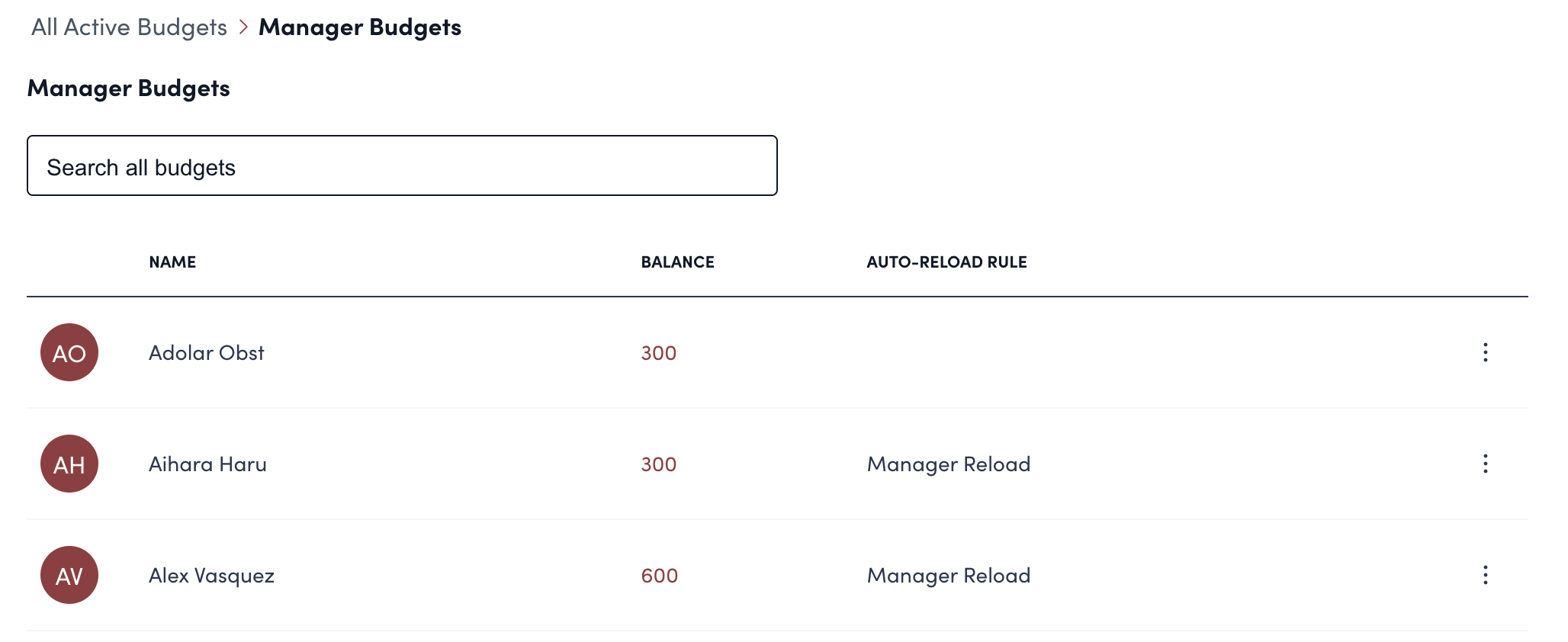Click the Manager Budgets breadcrumb item
The width and height of the screenshot is (1568, 642).
coord(360,27)
